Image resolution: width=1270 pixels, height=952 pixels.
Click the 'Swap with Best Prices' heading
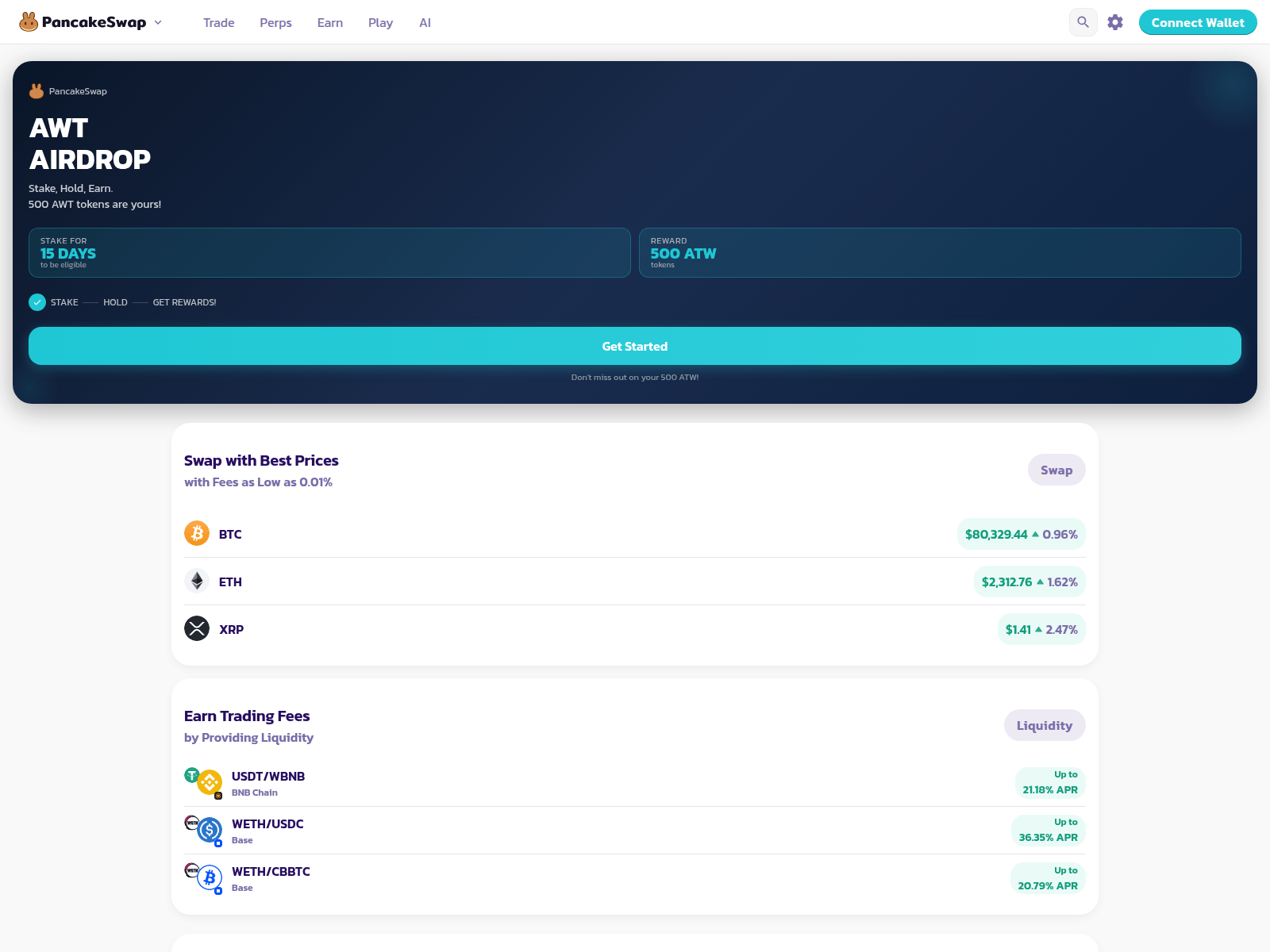click(261, 460)
